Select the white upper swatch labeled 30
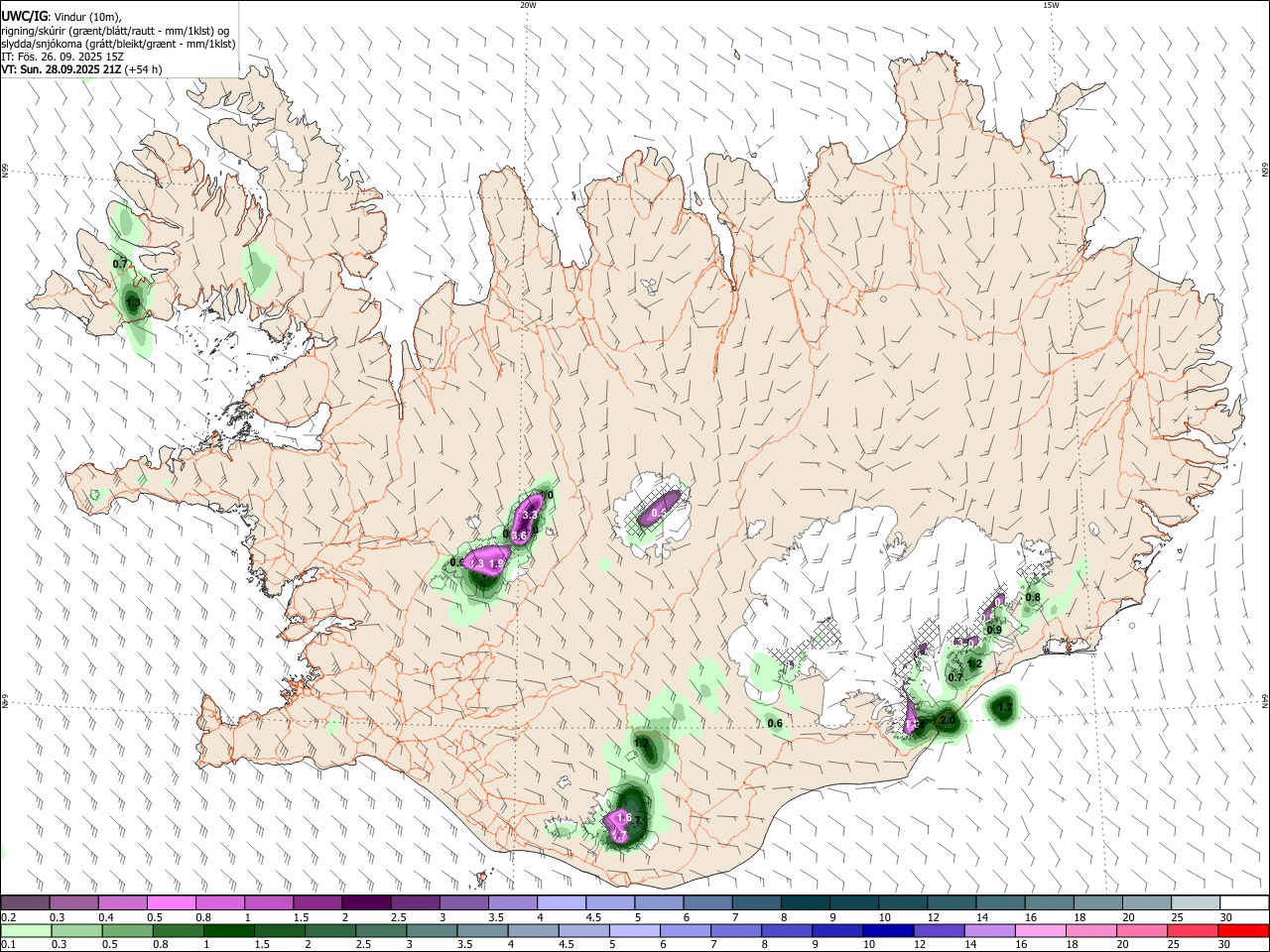This screenshot has height=952, width=1270. 1244,903
